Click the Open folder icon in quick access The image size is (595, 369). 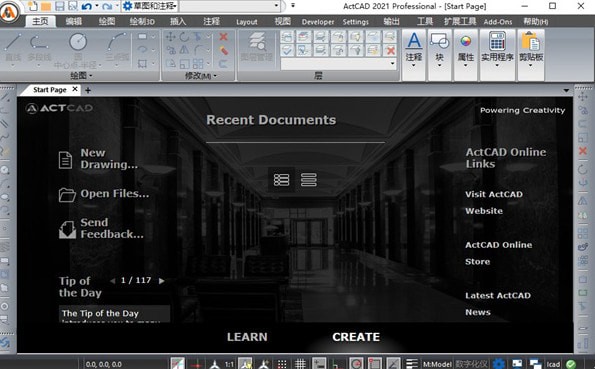click(46, 6)
